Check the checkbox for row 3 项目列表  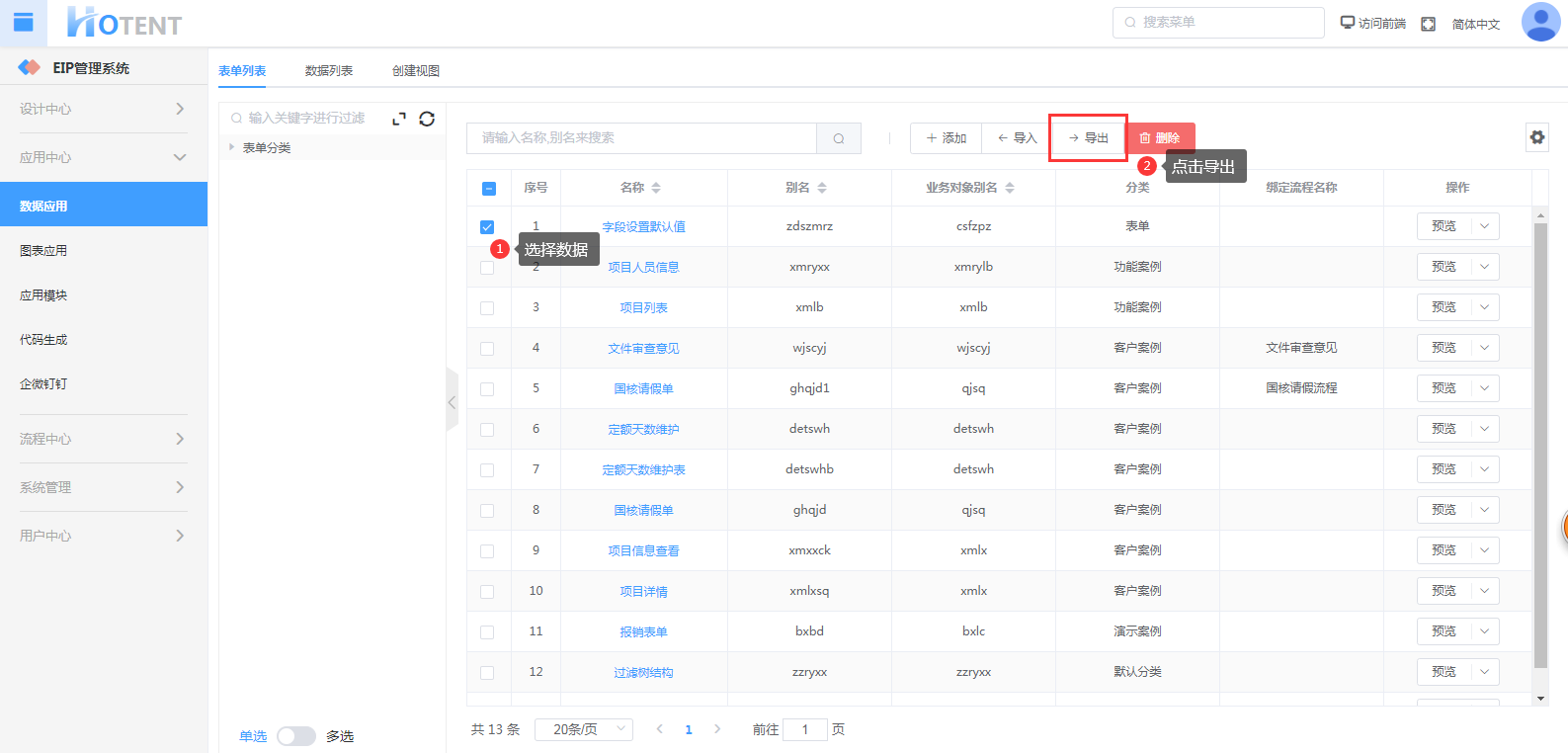coord(487,308)
